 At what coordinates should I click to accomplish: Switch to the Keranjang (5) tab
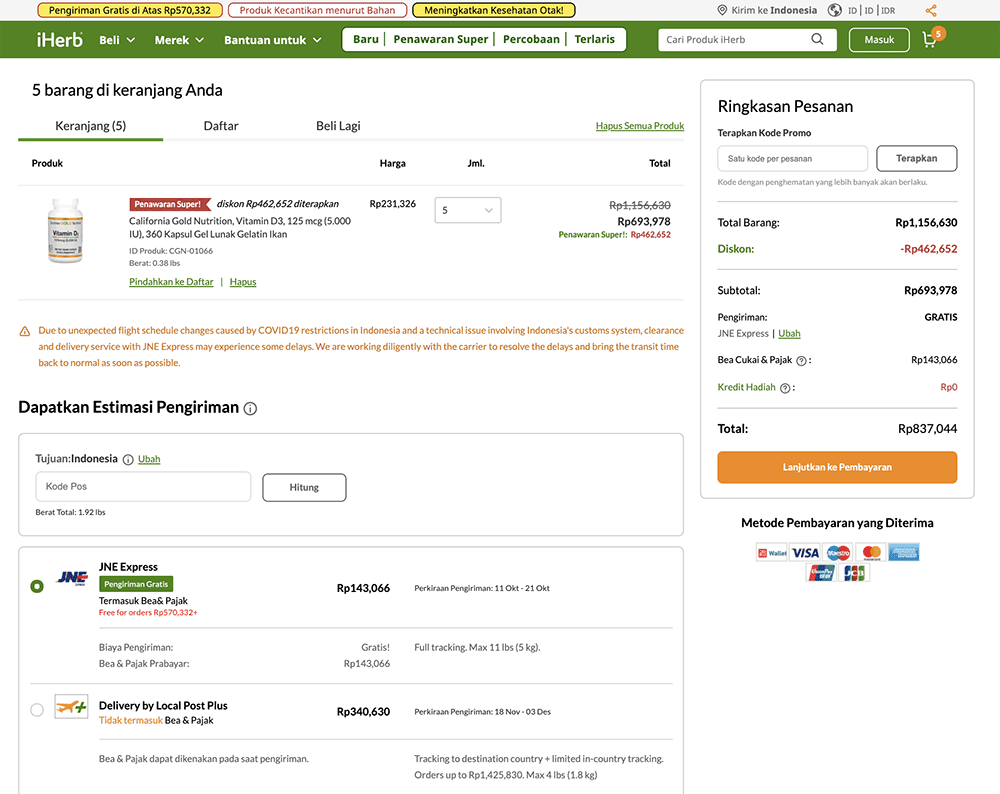point(91,126)
